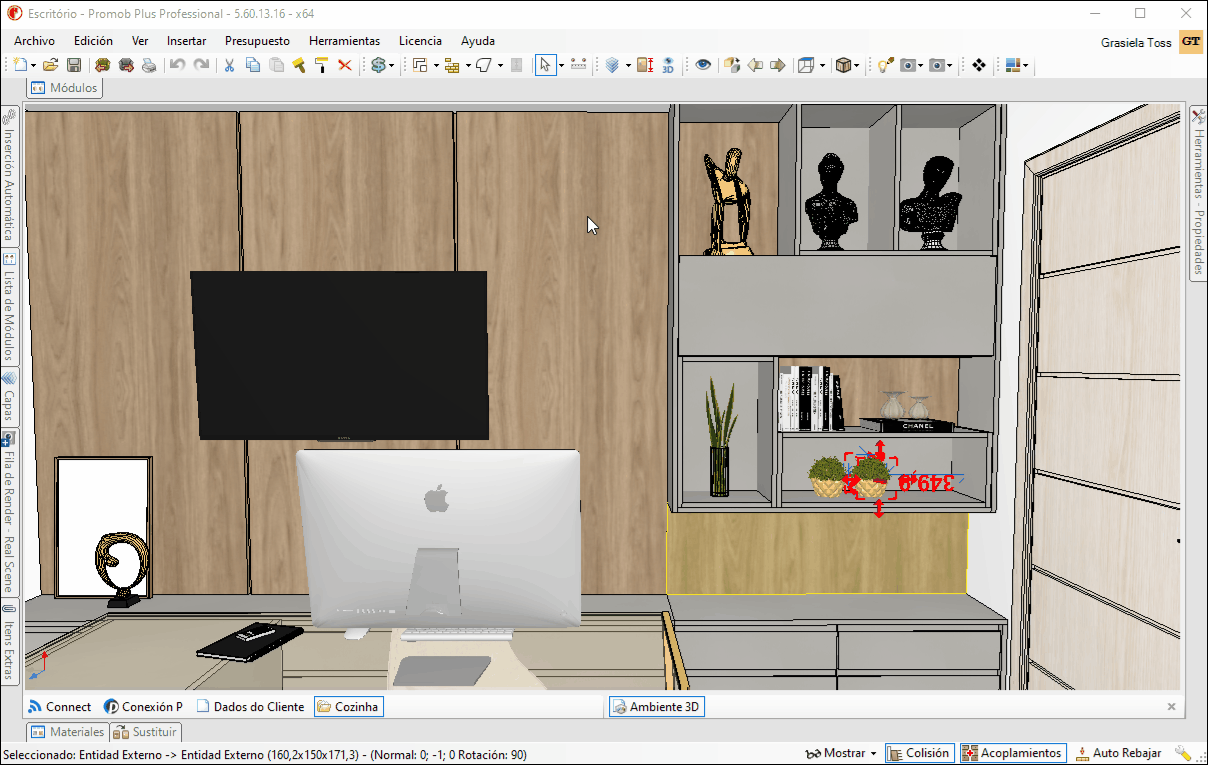
Task: Open the Capas side panel
Action: tap(9, 397)
